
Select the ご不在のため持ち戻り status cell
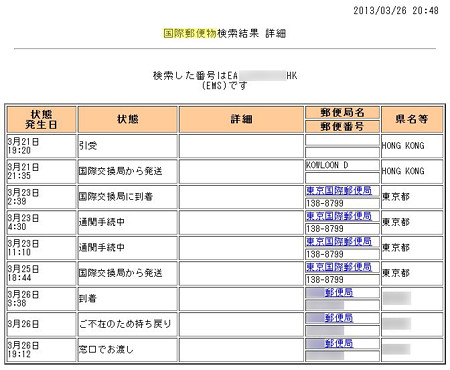tap(128, 324)
